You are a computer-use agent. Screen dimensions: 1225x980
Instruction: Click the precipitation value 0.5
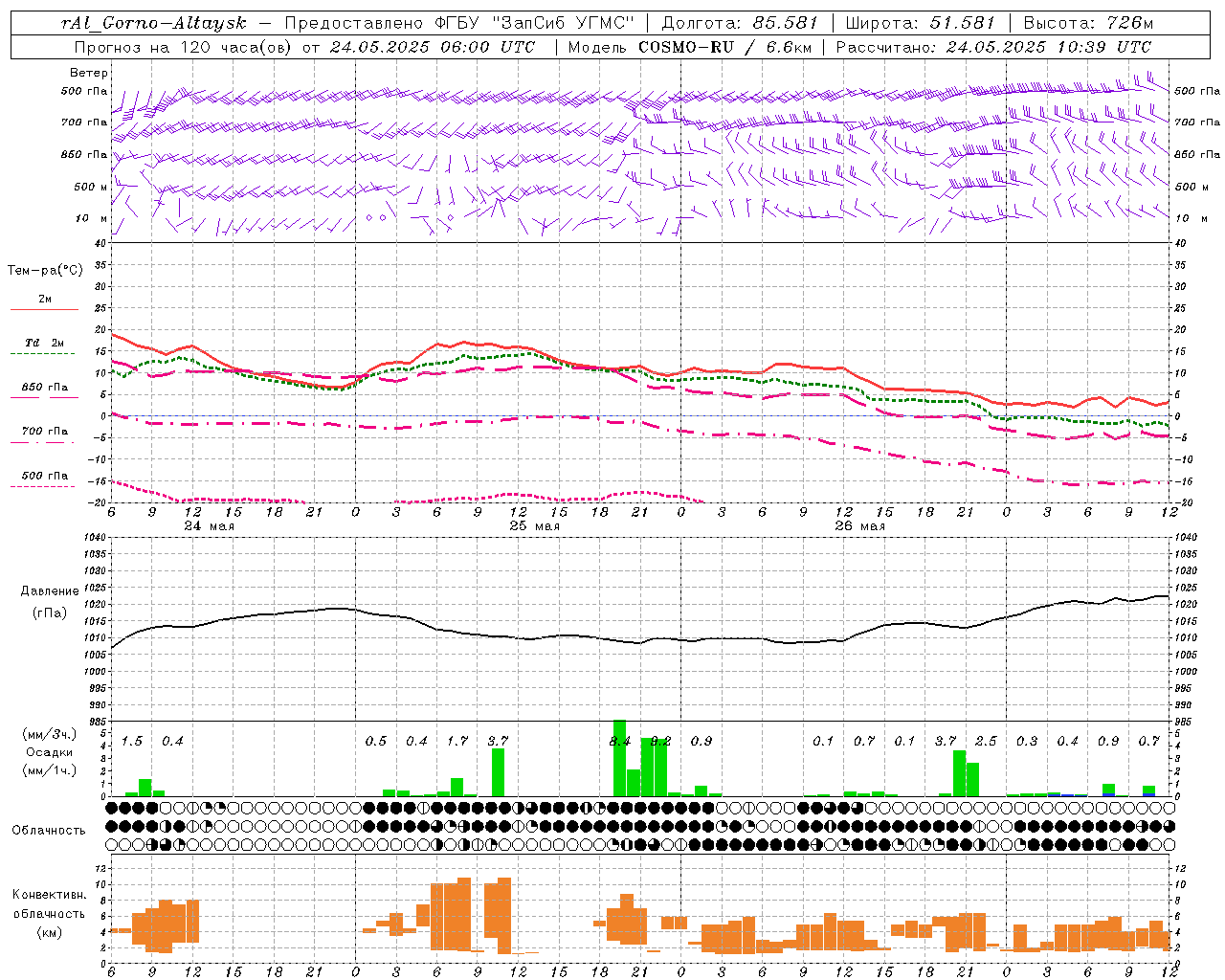tap(376, 741)
